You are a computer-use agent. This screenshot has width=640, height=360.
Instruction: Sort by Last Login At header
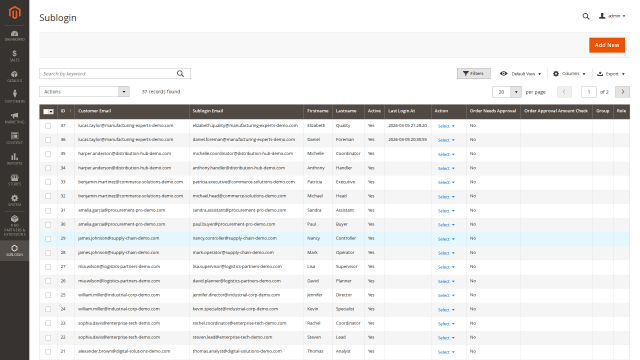coord(408,111)
